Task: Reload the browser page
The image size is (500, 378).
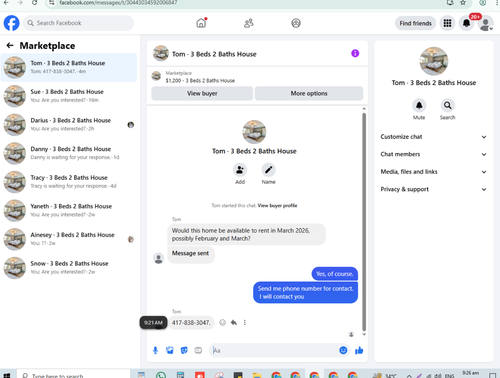Action: click(35, 2)
